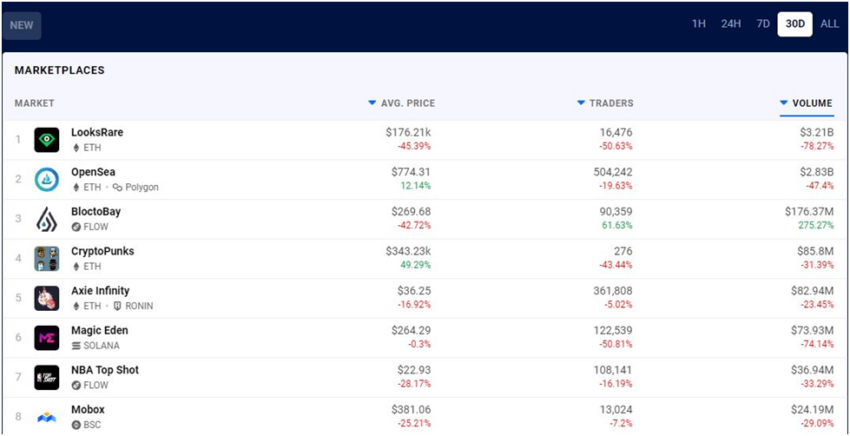Click OpenSea traders count 504,242
The width and height of the screenshot is (850, 436).
click(613, 172)
